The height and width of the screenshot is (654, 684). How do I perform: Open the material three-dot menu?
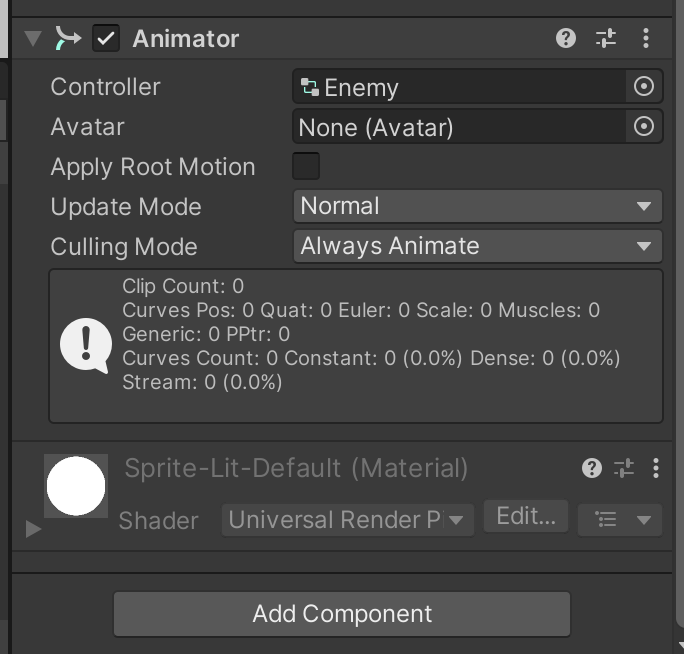(656, 468)
